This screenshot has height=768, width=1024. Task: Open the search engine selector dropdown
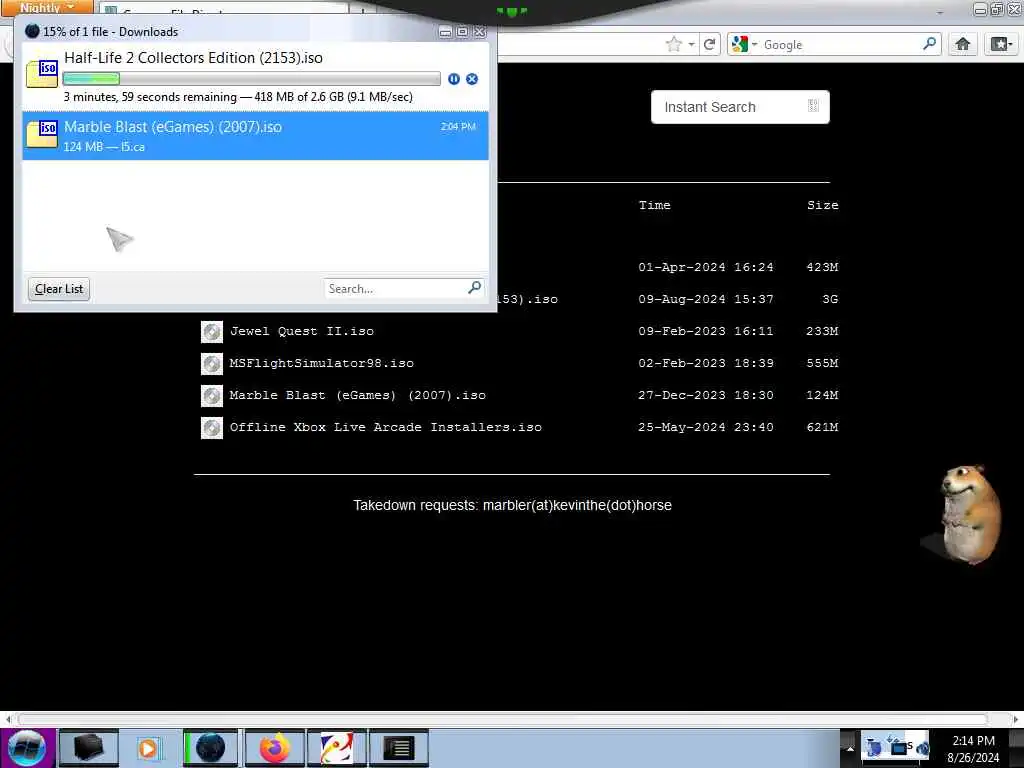click(754, 44)
